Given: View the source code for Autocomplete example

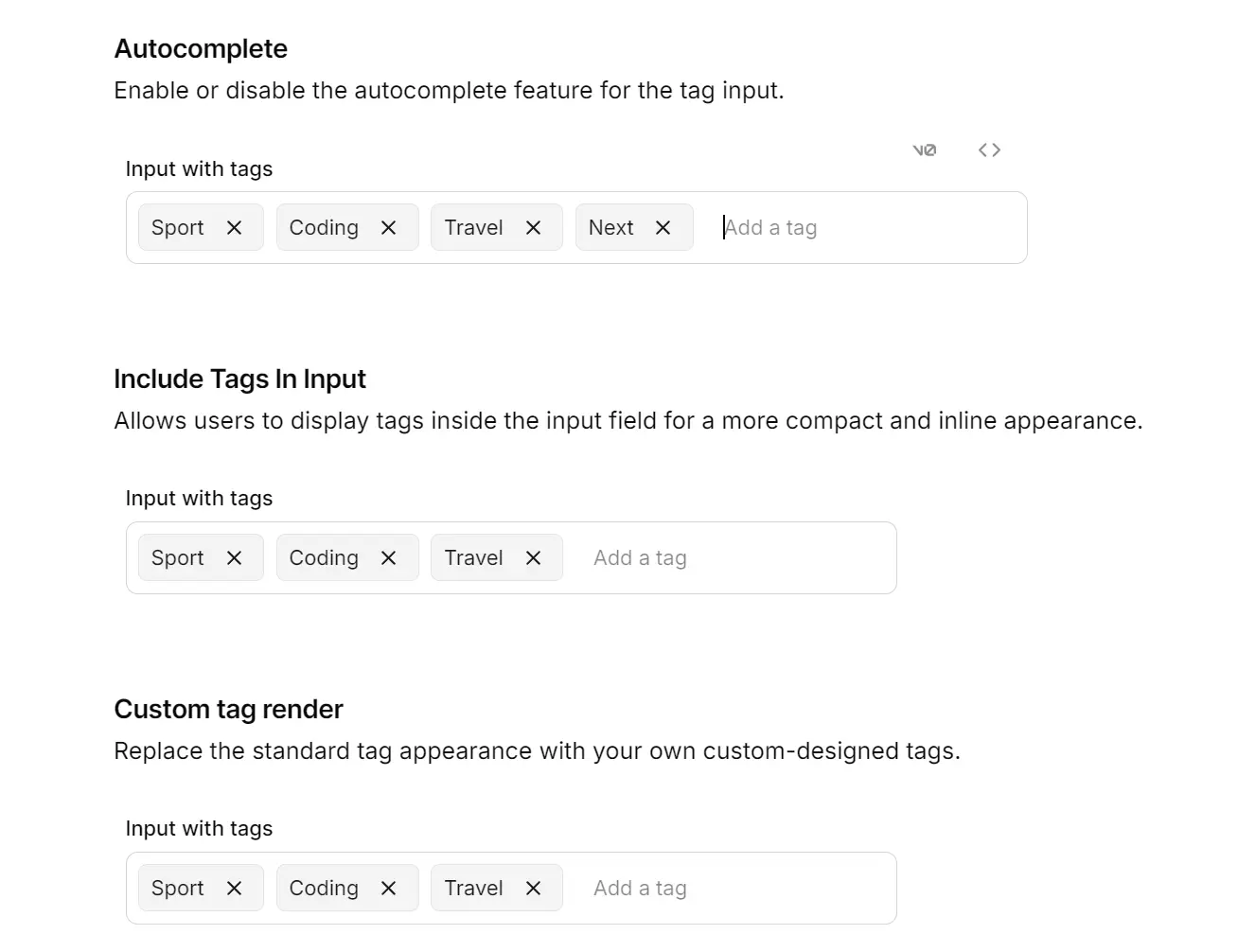Looking at the screenshot, I should 989,150.
